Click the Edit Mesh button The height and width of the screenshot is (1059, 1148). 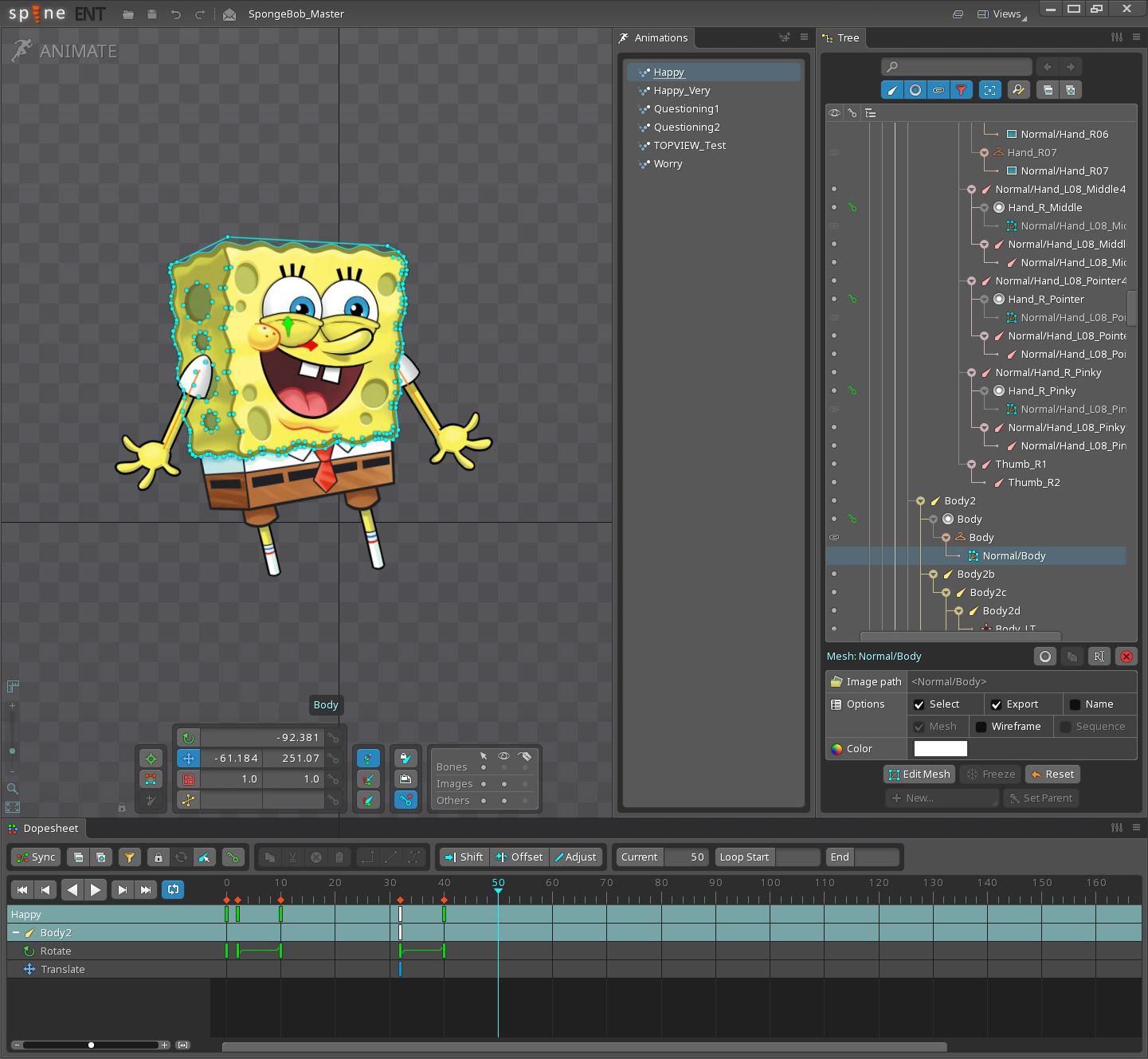(919, 775)
